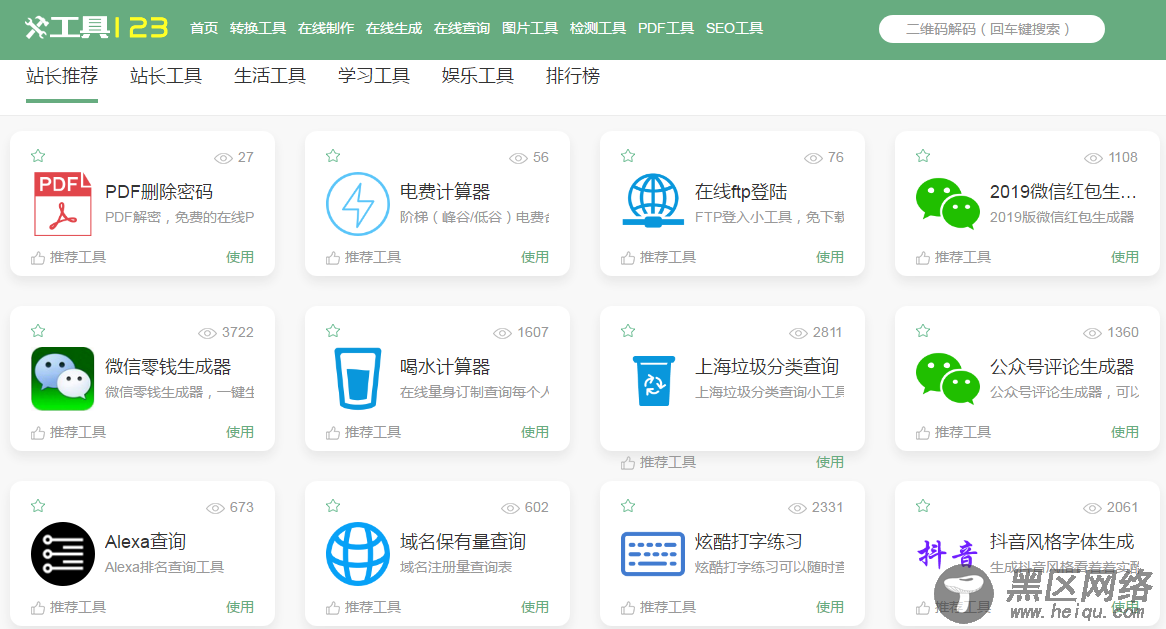The width and height of the screenshot is (1166, 629).
Task: Open the 在线生成 navigation menu
Action: pyautogui.click(x=394, y=28)
